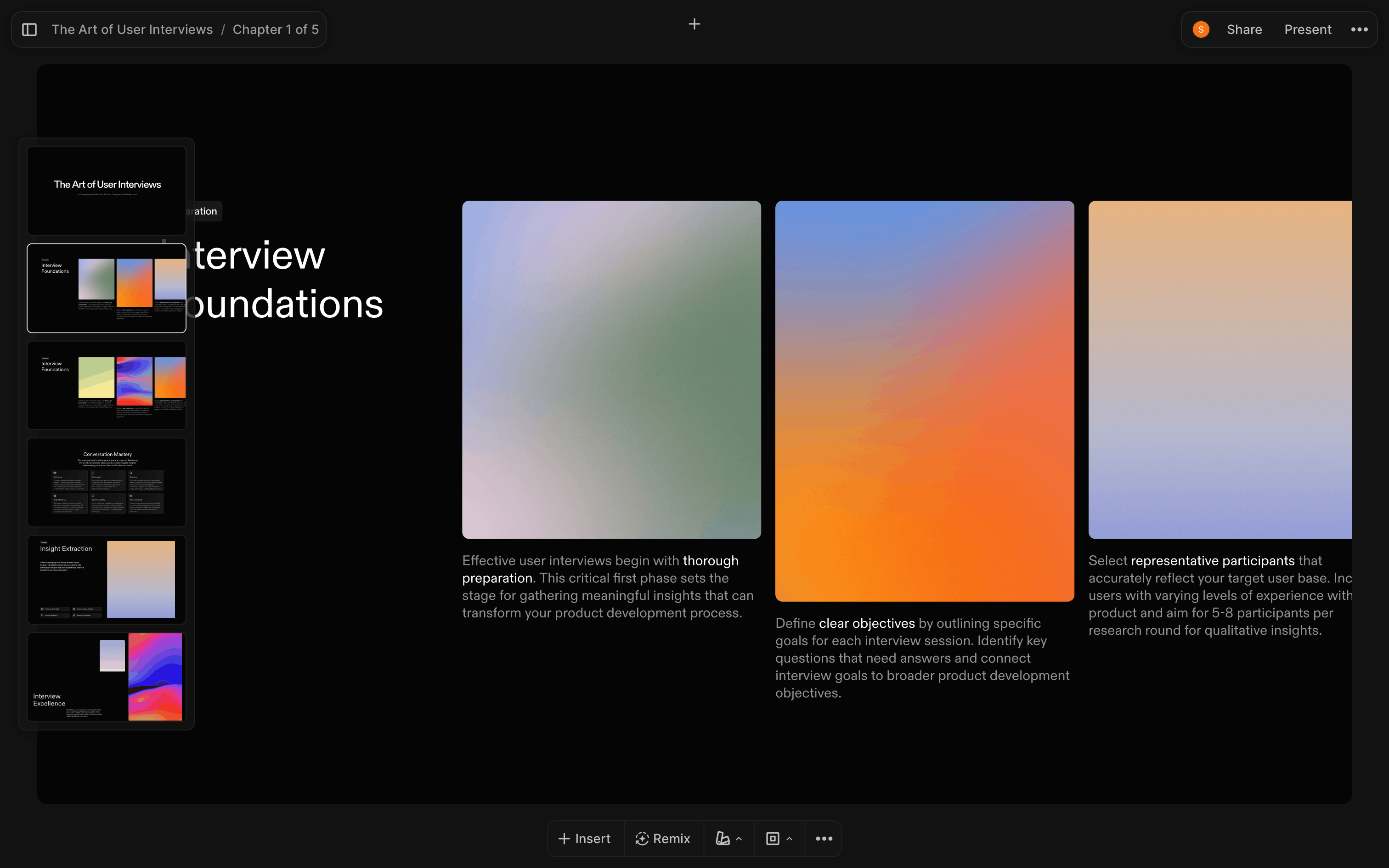Toggle the sidebar panel icon
Viewport: 1389px width, 868px height.
coord(29,29)
